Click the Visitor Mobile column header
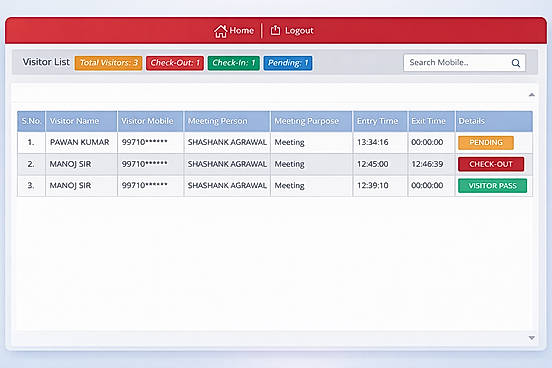The height and width of the screenshot is (368, 552). (150, 121)
